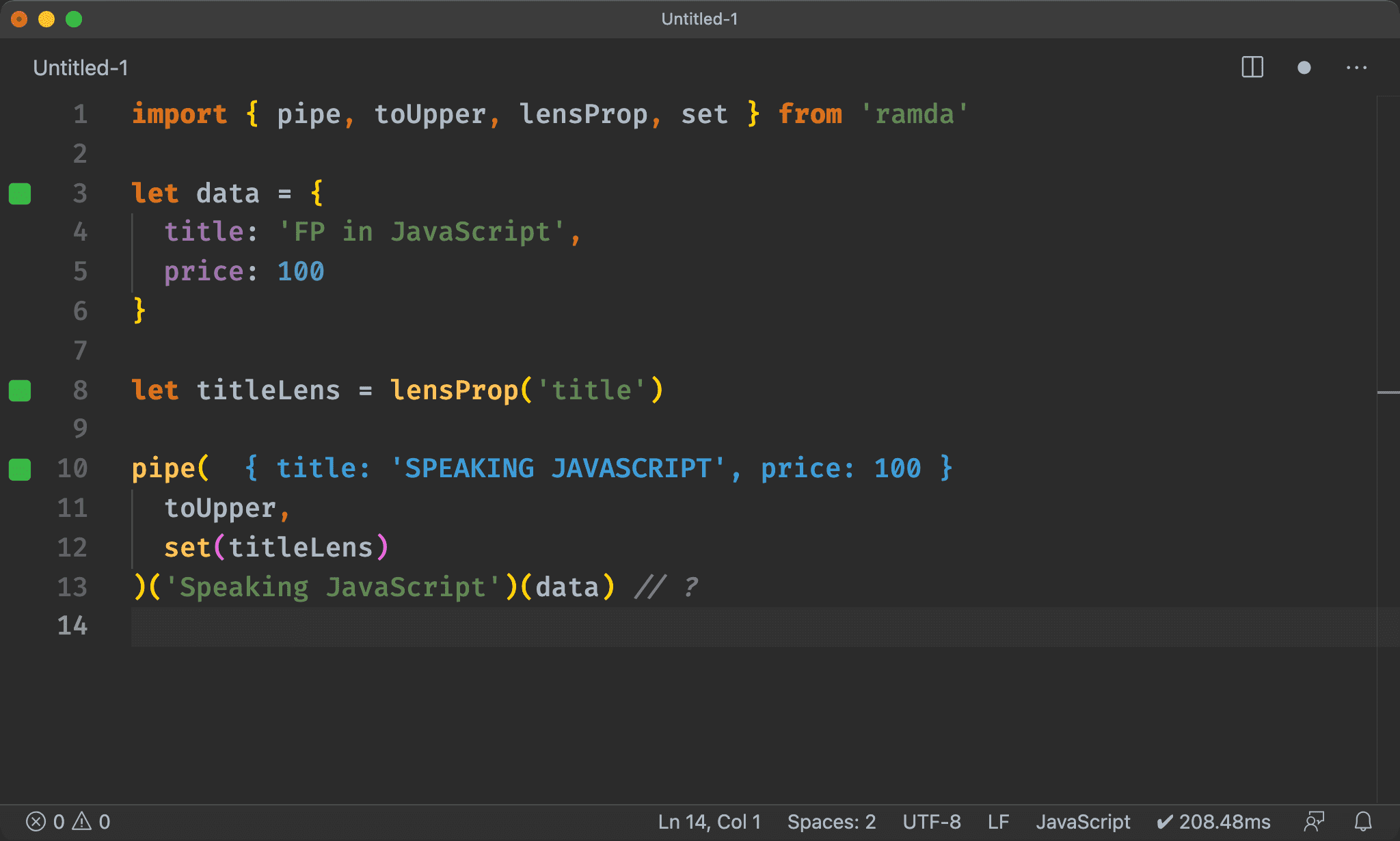
Task: Click the word lensProp on line 8
Action: click(x=455, y=390)
